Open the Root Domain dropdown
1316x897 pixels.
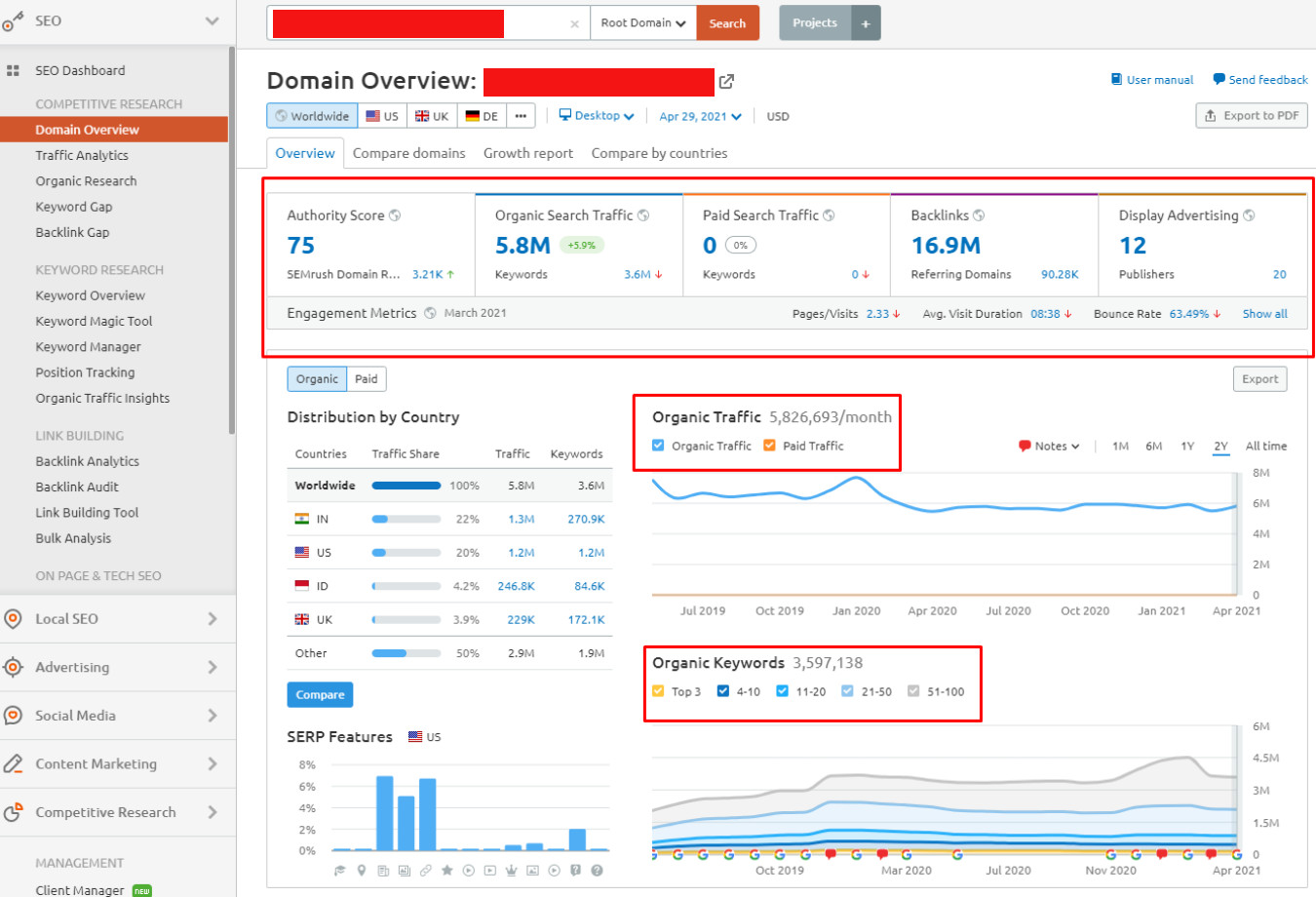(x=643, y=23)
